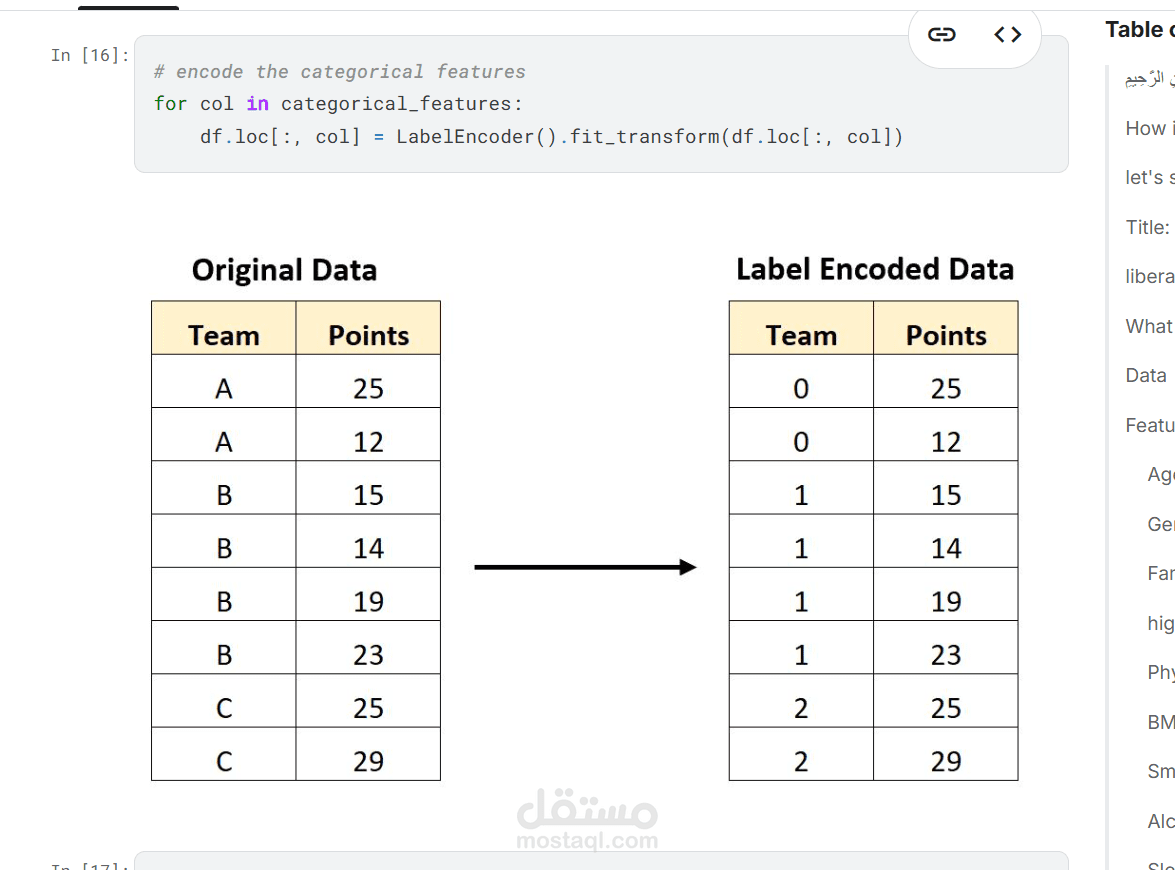This screenshot has height=870, width=1175.
Task: Click inside the LabelEncoder code cell
Action: [x=600, y=104]
